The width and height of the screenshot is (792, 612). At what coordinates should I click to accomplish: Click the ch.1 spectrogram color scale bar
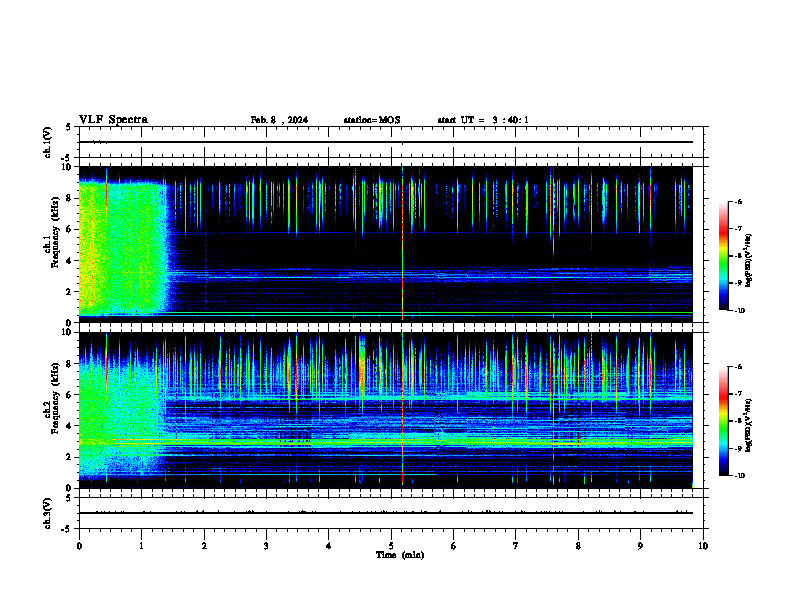tap(723, 256)
